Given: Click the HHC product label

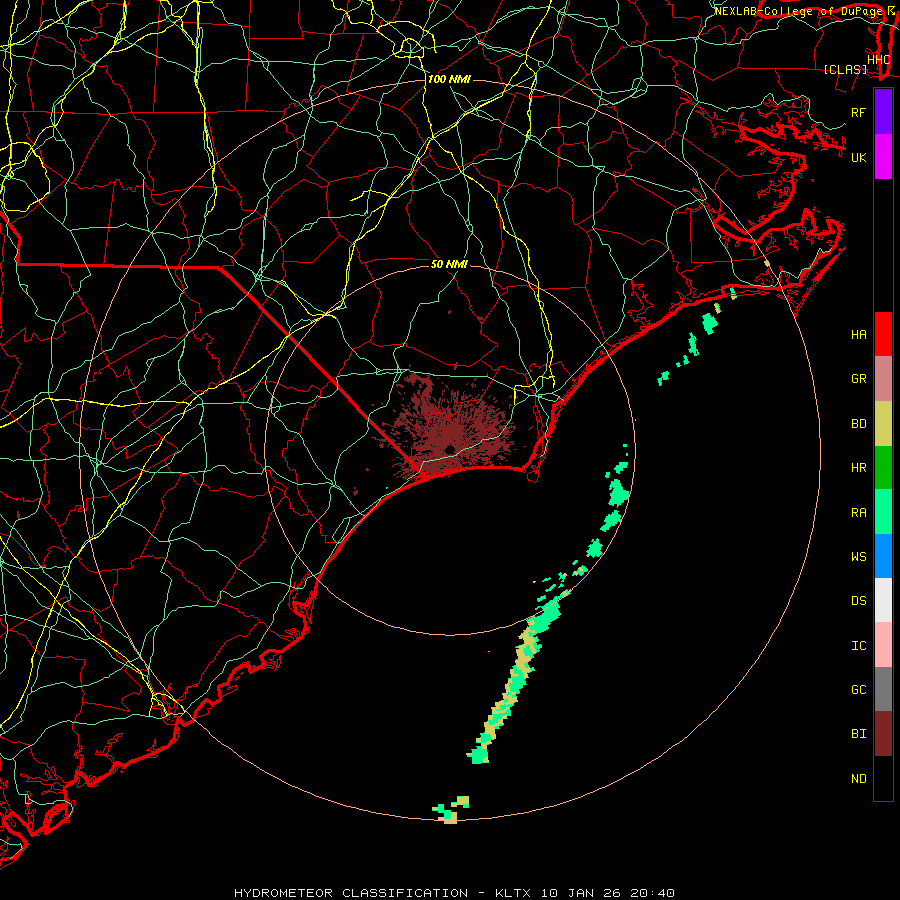Looking at the screenshot, I should point(878,59).
